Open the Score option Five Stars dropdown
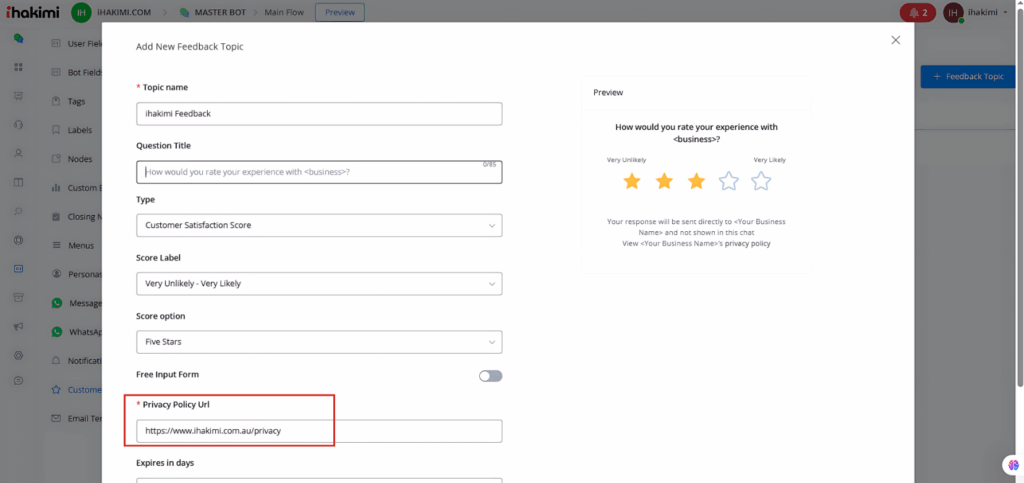The height and width of the screenshot is (483, 1024). point(319,341)
